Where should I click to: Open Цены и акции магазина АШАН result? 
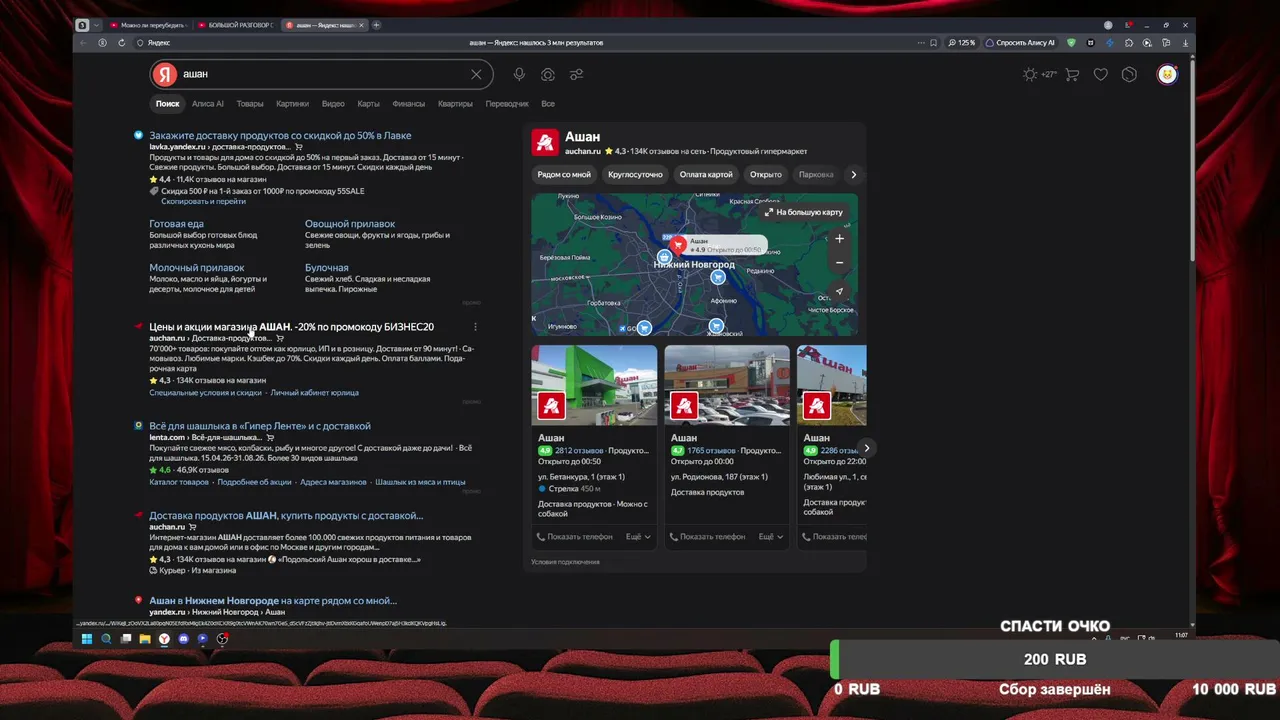(291, 327)
